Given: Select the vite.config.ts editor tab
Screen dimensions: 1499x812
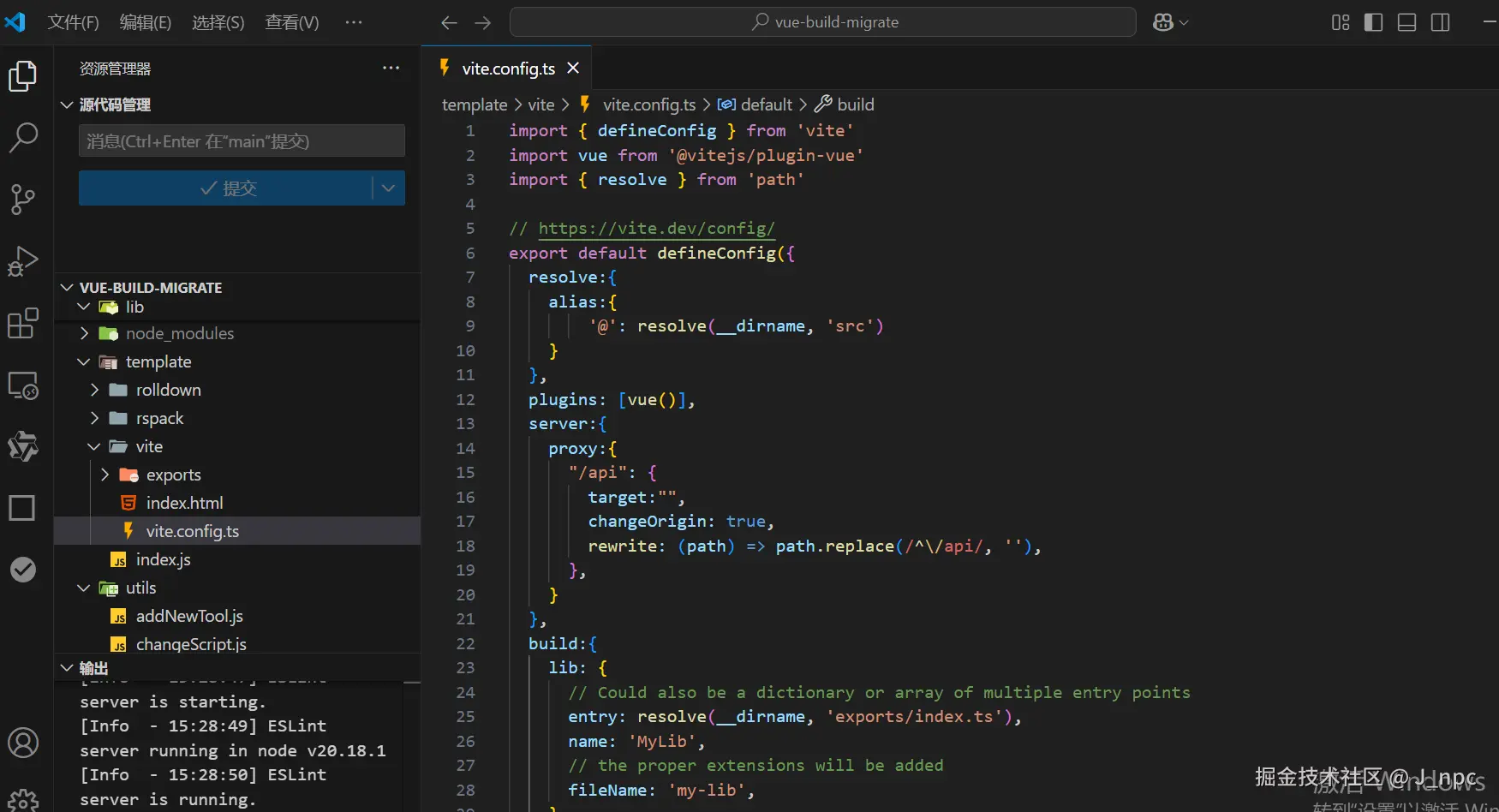Looking at the screenshot, I should tap(507, 69).
